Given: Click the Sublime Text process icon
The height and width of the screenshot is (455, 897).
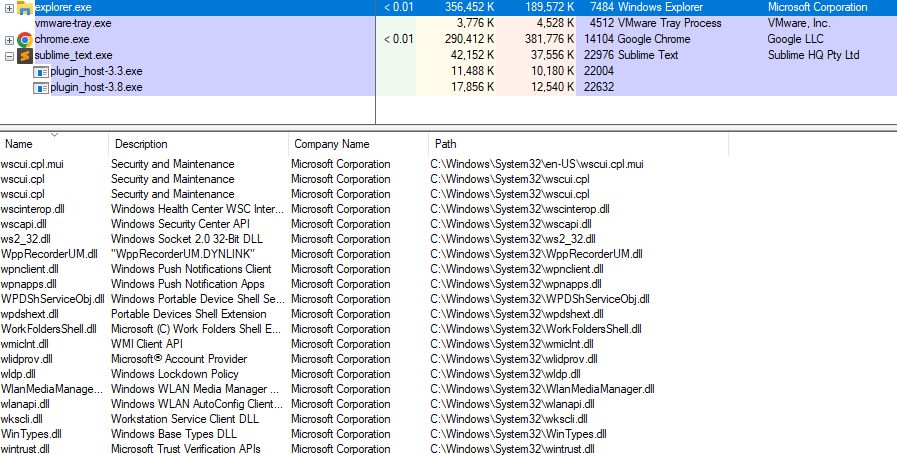Looking at the screenshot, I should tap(25, 55).
